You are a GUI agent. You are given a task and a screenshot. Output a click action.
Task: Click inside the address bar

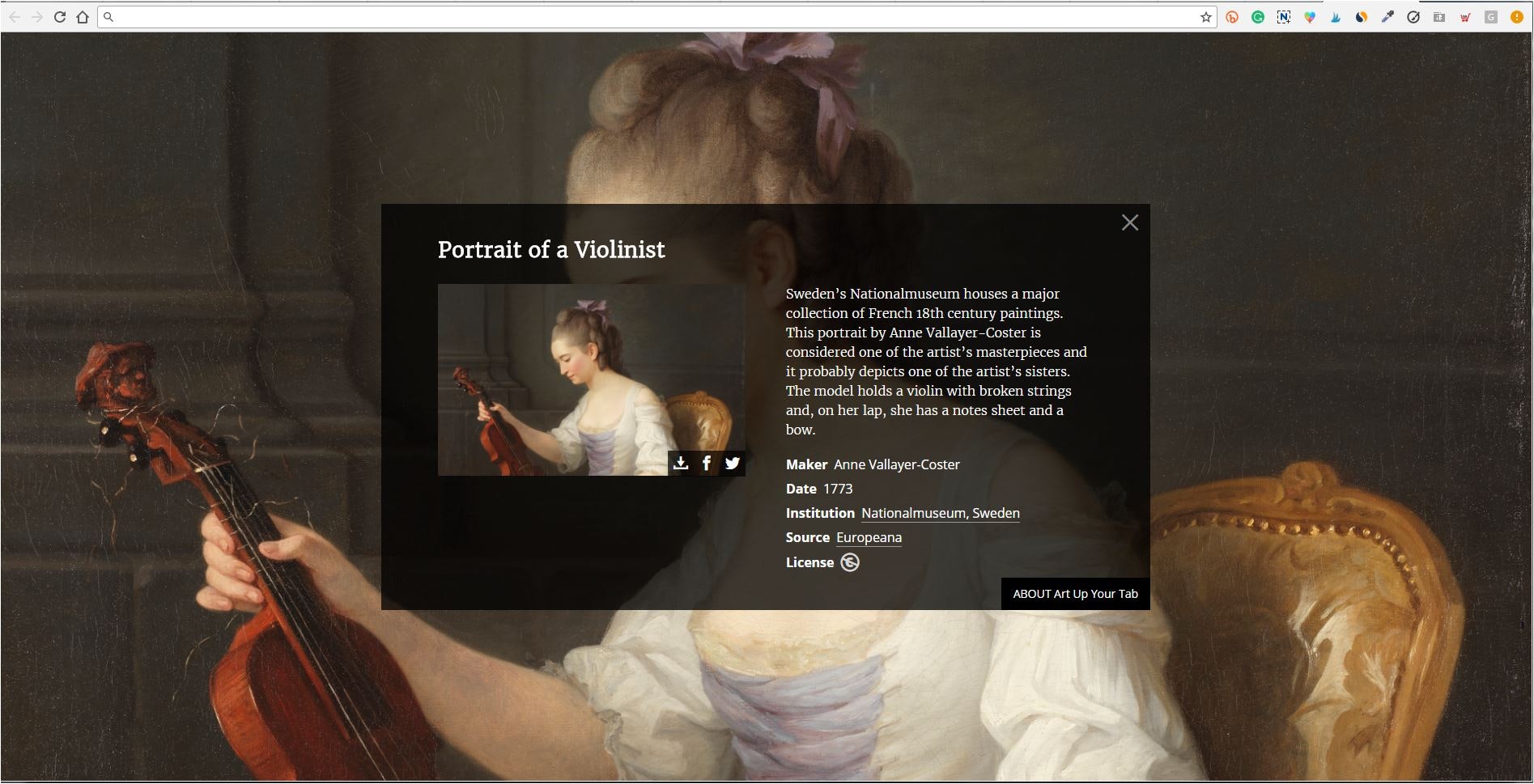click(x=567, y=15)
